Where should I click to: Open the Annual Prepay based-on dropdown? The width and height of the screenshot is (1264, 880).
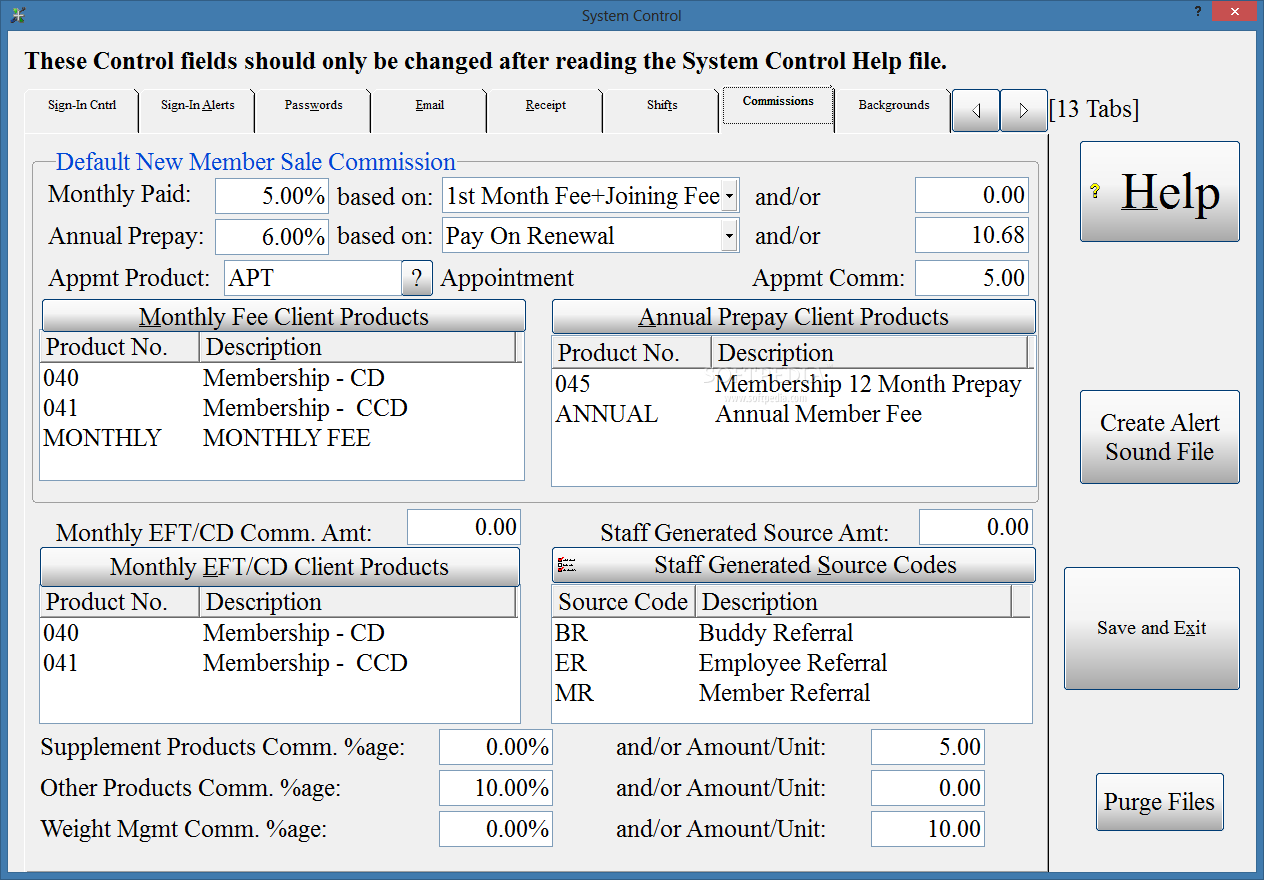[x=729, y=237]
